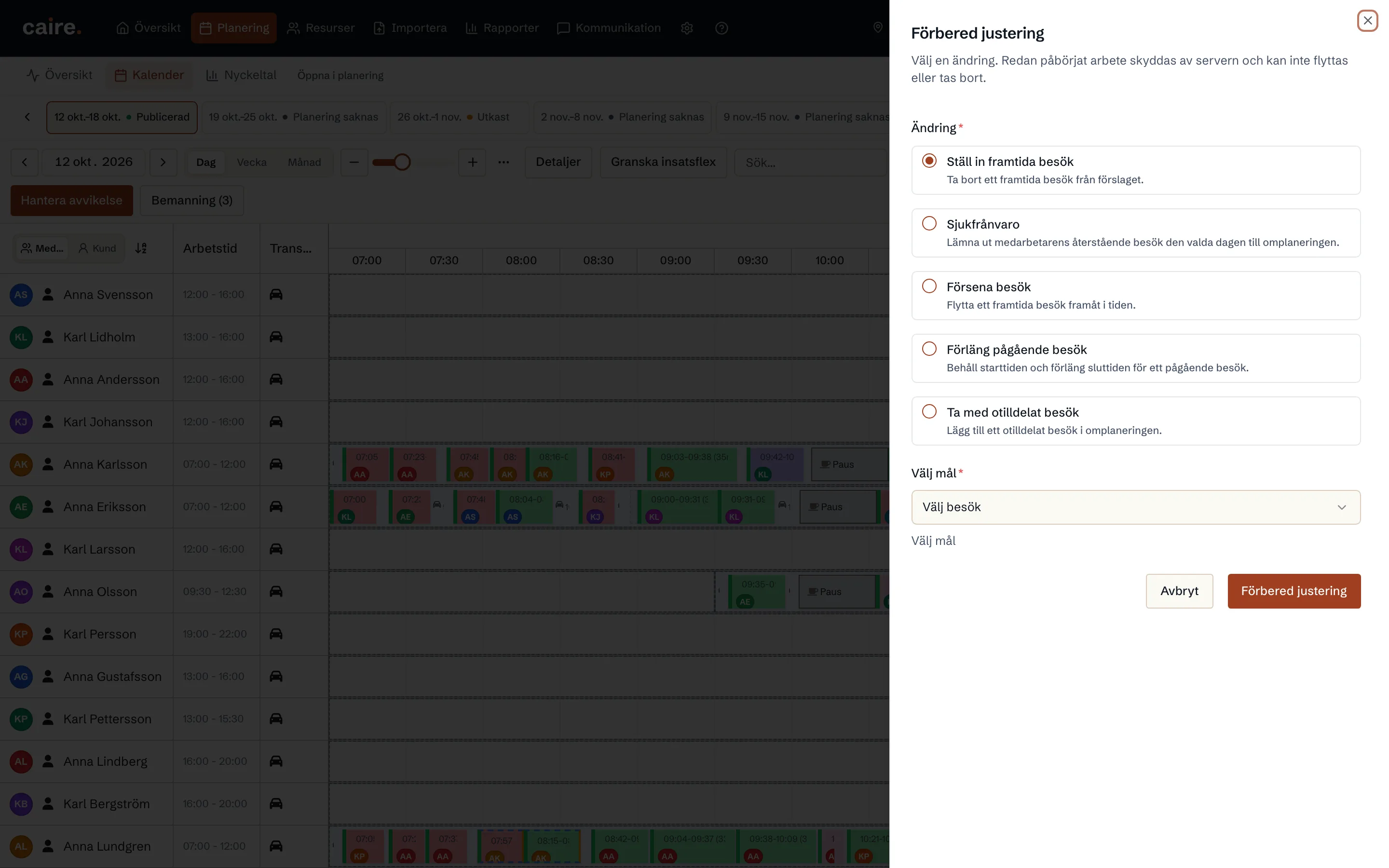Click the zoom out minus icon
The image size is (1389, 868).
click(x=354, y=163)
